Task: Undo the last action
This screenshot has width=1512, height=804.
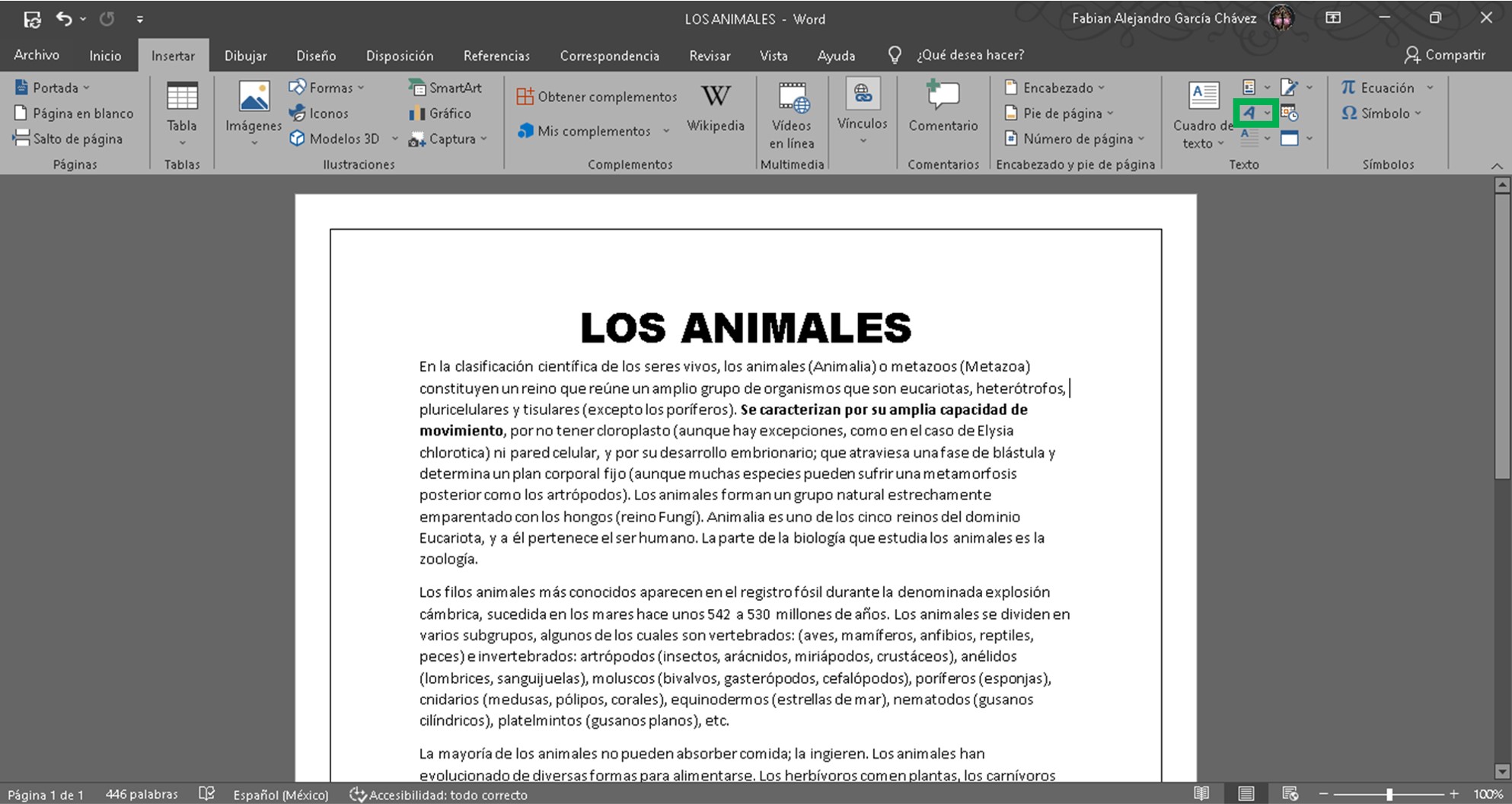Action: click(x=64, y=19)
